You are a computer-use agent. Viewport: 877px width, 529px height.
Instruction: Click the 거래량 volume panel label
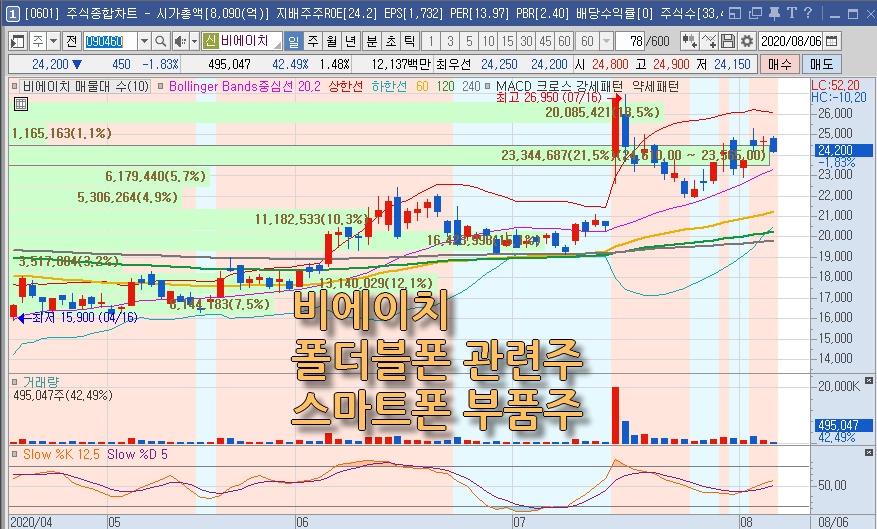pyautogui.click(x=41, y=382)
